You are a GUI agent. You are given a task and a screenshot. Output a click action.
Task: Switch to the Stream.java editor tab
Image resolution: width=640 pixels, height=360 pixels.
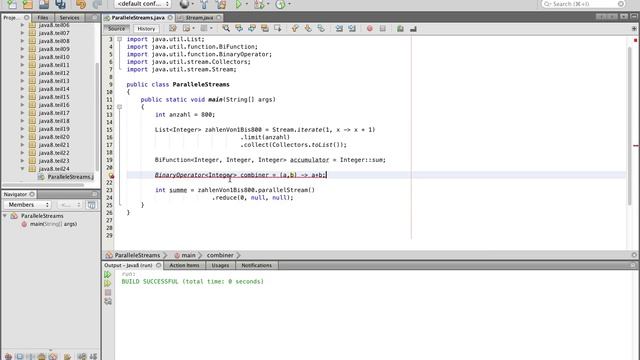point(199,18)
